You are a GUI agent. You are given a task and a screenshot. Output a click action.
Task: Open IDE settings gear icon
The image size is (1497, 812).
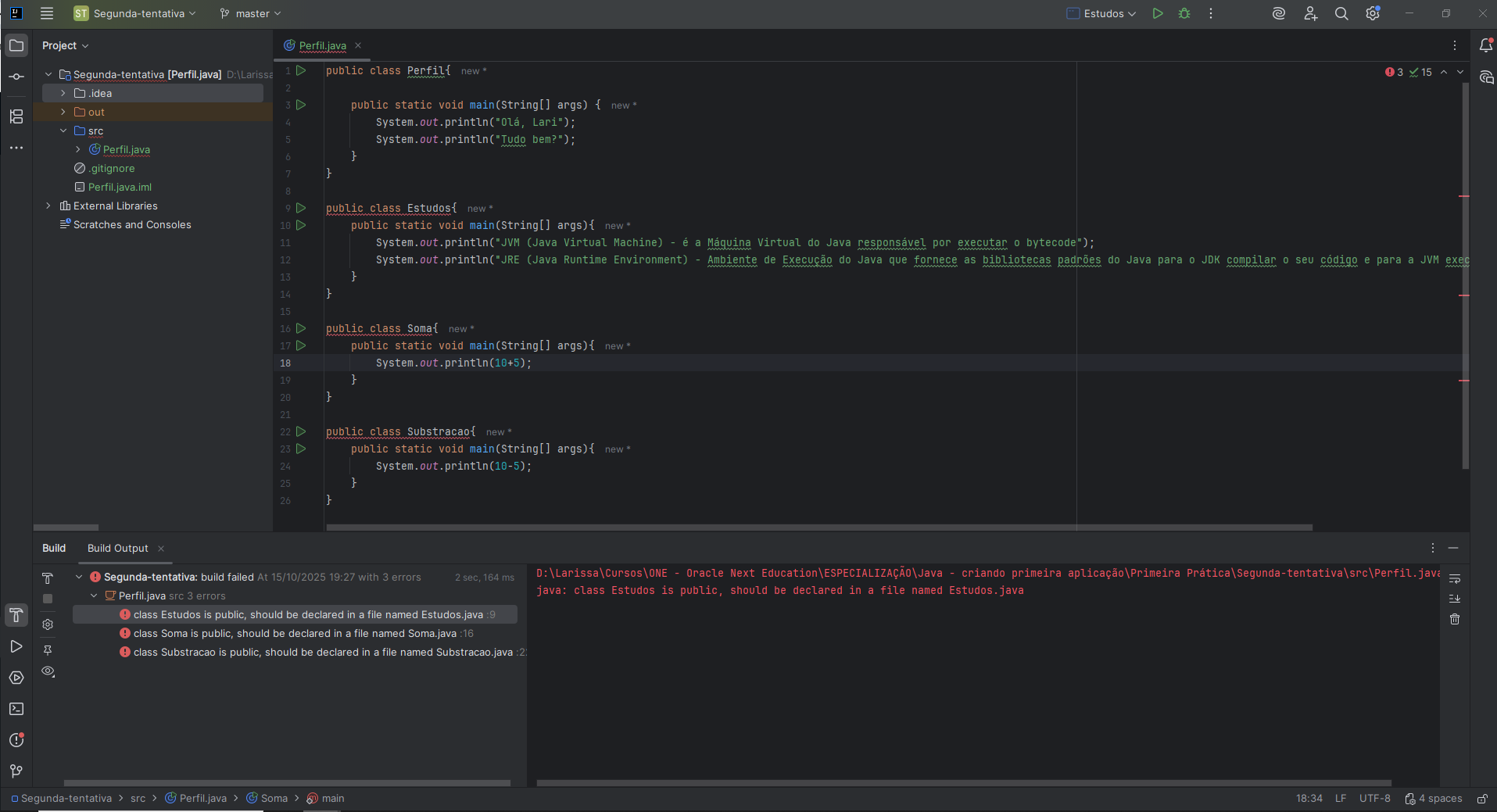click(x=1373, y=13)
